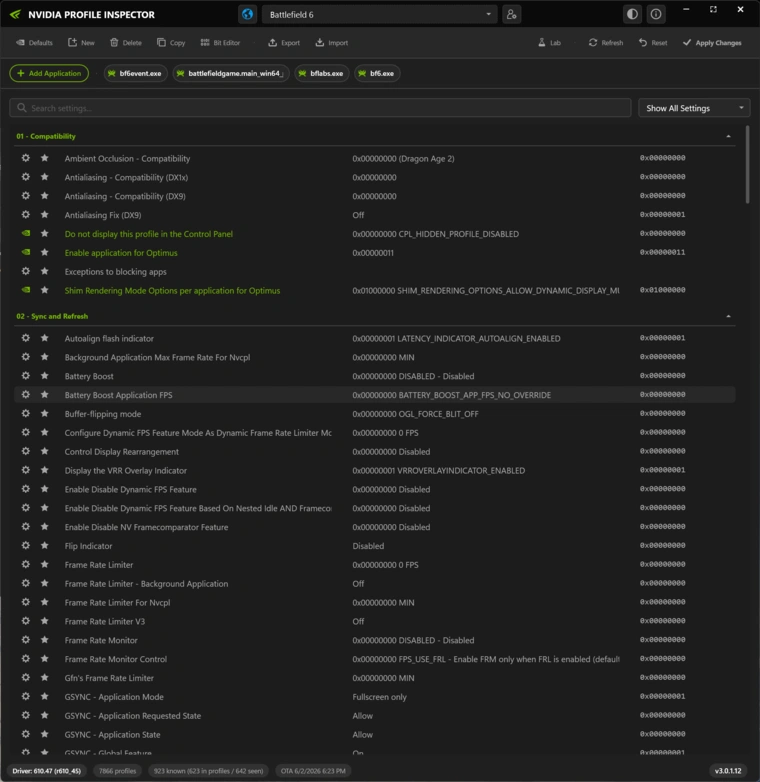Image resolution: width=760 pixels, height=782 pixels.
Task: Click the settings list vertical scrollbar
Action: [x=747, y=165]
